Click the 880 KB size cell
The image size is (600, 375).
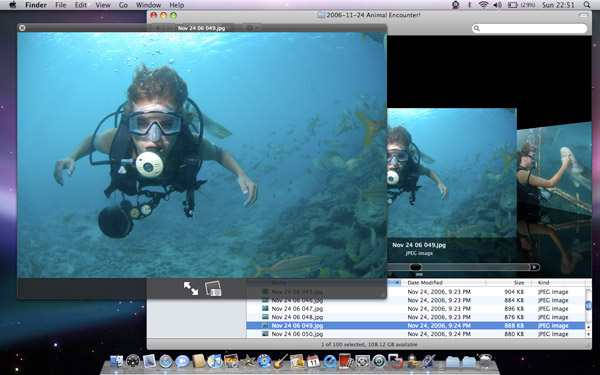pyautogui.click(x=514, y=334)
